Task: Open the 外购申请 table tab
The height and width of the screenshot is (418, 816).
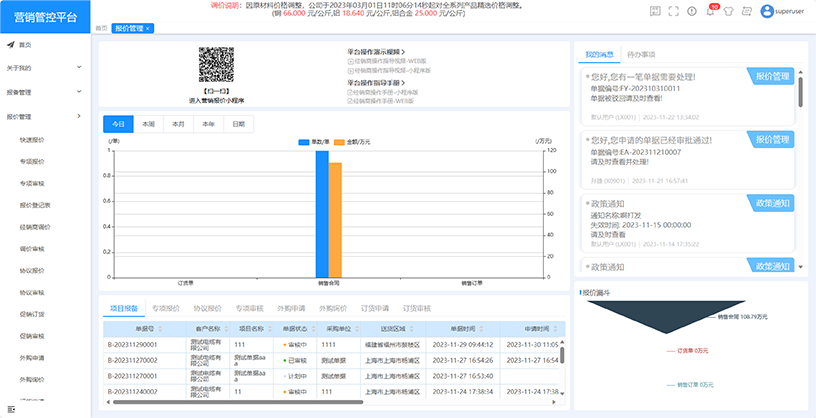Action: pyautogui.click(x=291, y=308)
